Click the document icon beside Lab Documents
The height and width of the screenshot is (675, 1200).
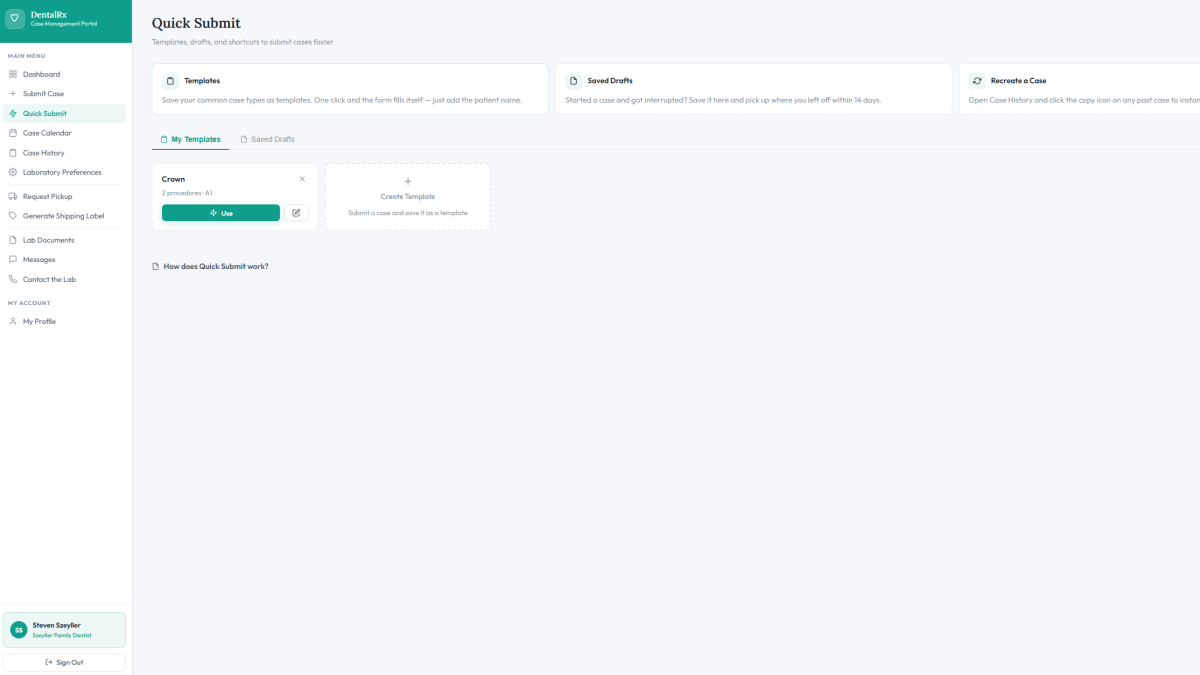click(13, 240)
